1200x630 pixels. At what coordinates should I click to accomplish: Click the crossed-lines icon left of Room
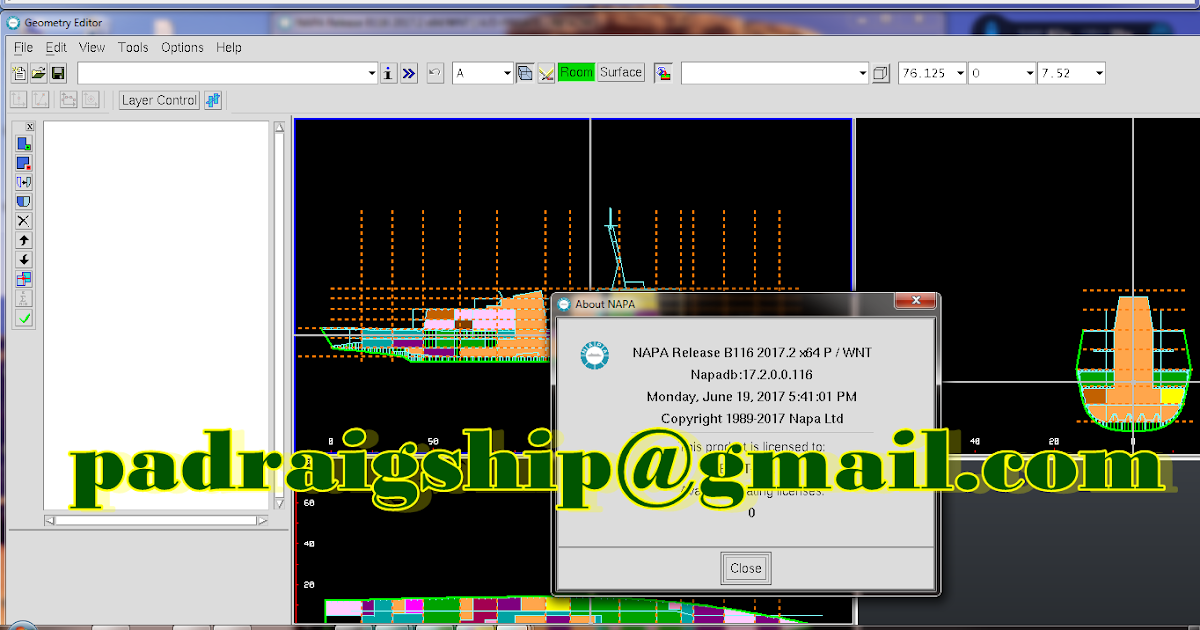point(546,73)
